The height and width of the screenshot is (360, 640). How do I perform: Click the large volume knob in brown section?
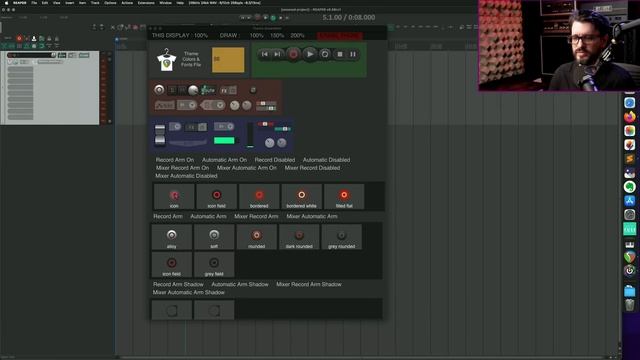(193, 90)
